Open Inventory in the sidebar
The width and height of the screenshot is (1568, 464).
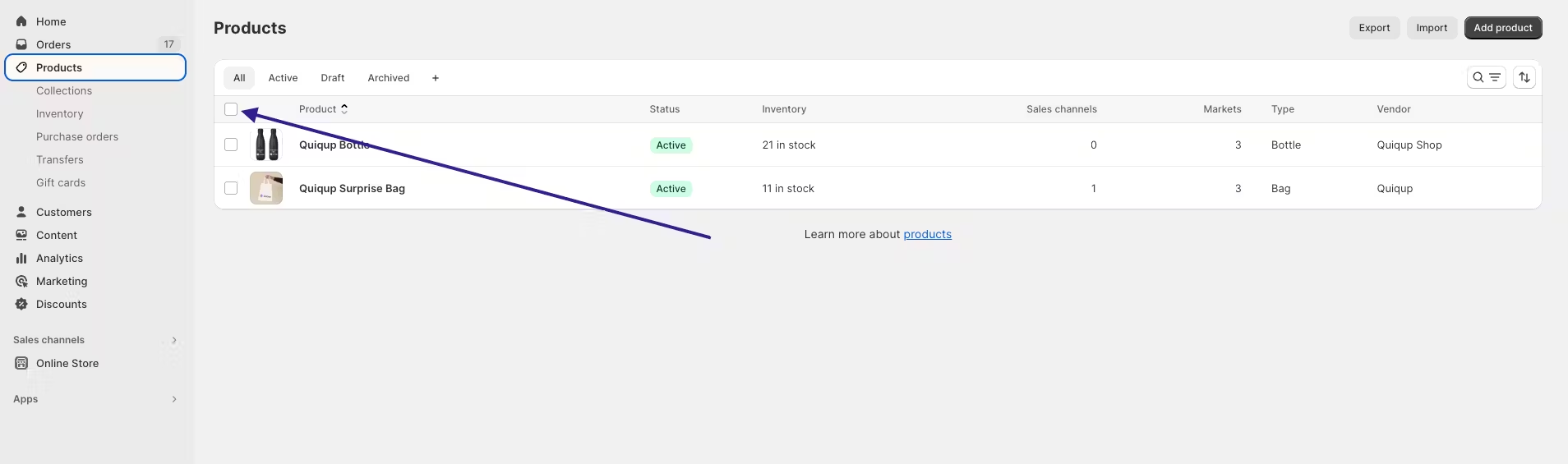(60, 113)
